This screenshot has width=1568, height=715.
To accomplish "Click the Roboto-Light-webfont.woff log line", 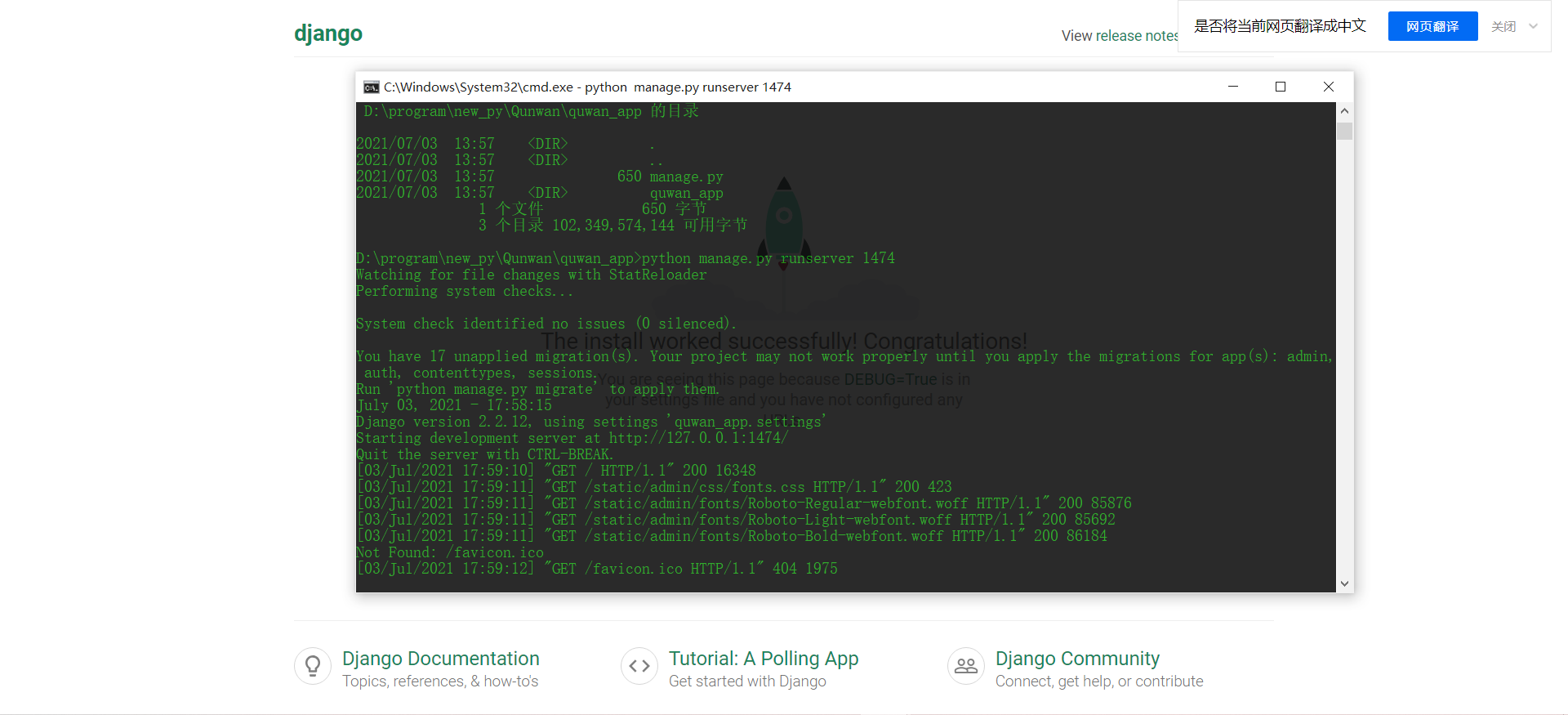I will (736, 520).
